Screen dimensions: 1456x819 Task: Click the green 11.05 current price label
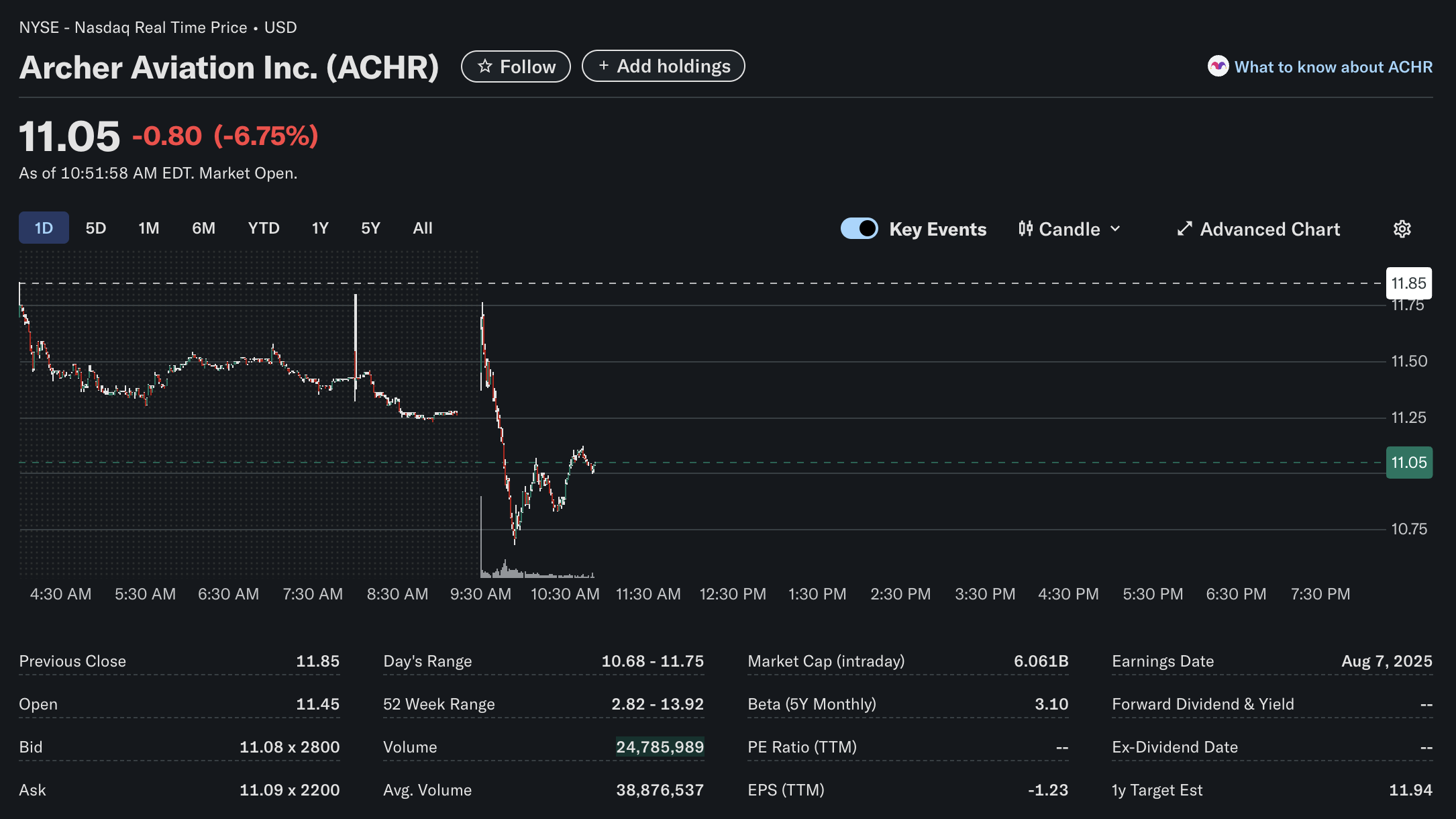pos(1409,463)
